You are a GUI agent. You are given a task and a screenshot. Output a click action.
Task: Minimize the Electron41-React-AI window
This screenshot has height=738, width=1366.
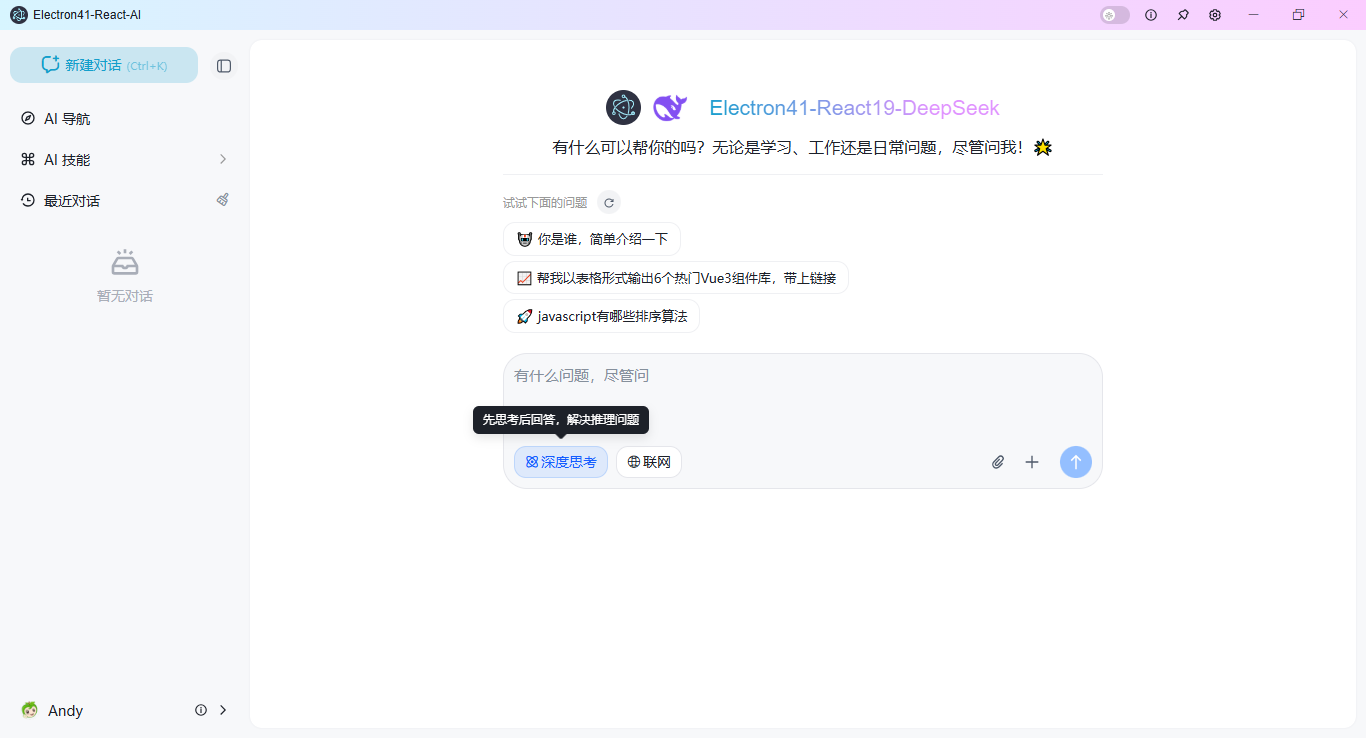(1254, 15)
